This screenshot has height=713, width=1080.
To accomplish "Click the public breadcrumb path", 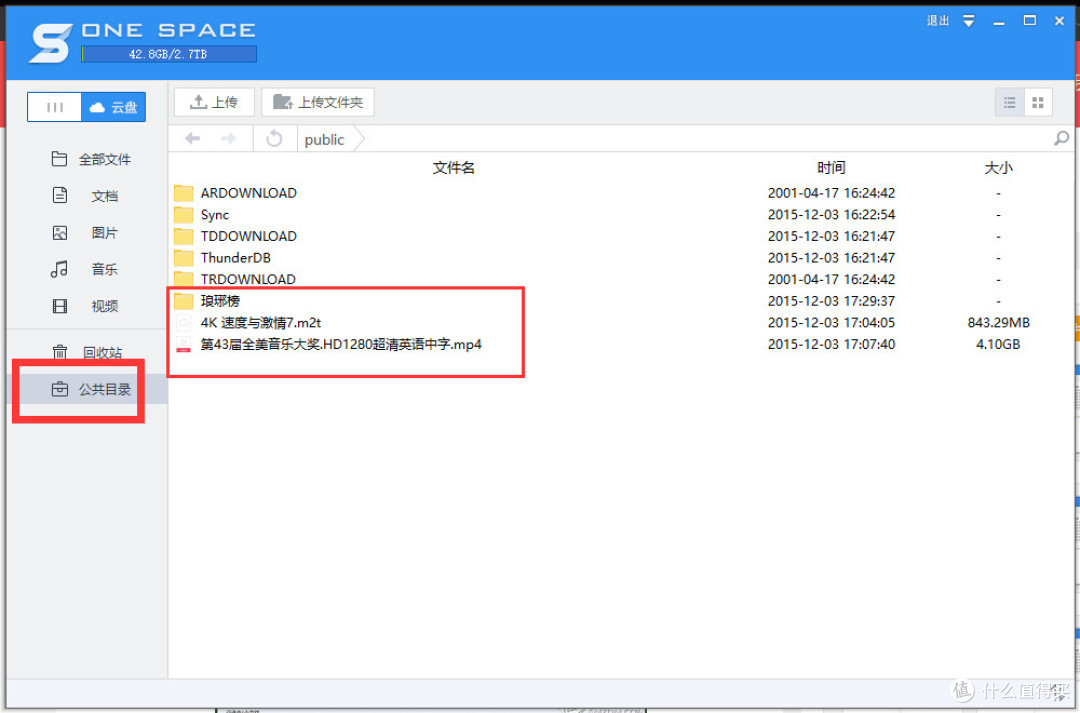I will point(324,139).
